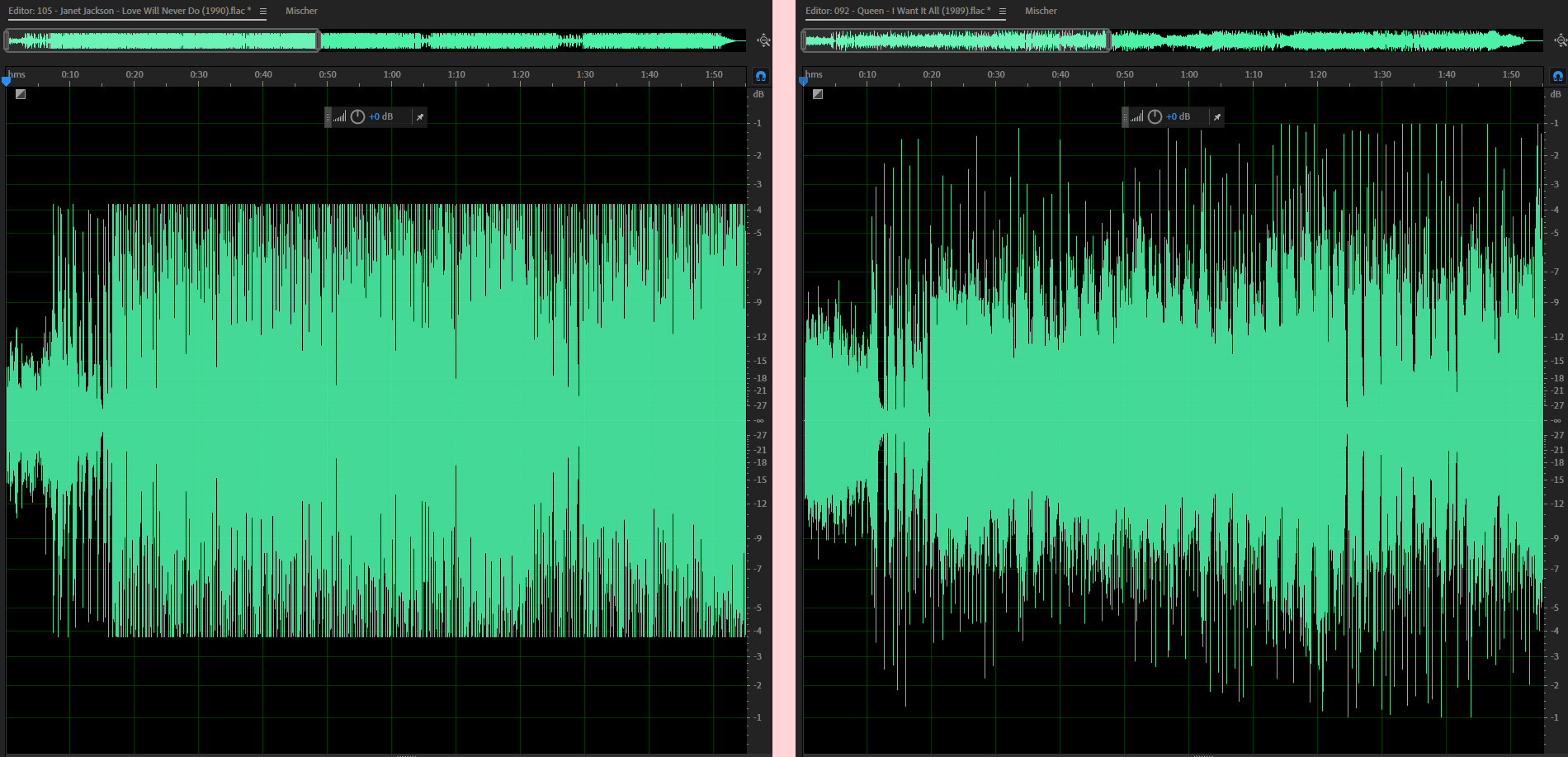Toggle fade-in handle in Queen waveform
This screenshot has height=757, width=1568.
[x=818, y=94]
